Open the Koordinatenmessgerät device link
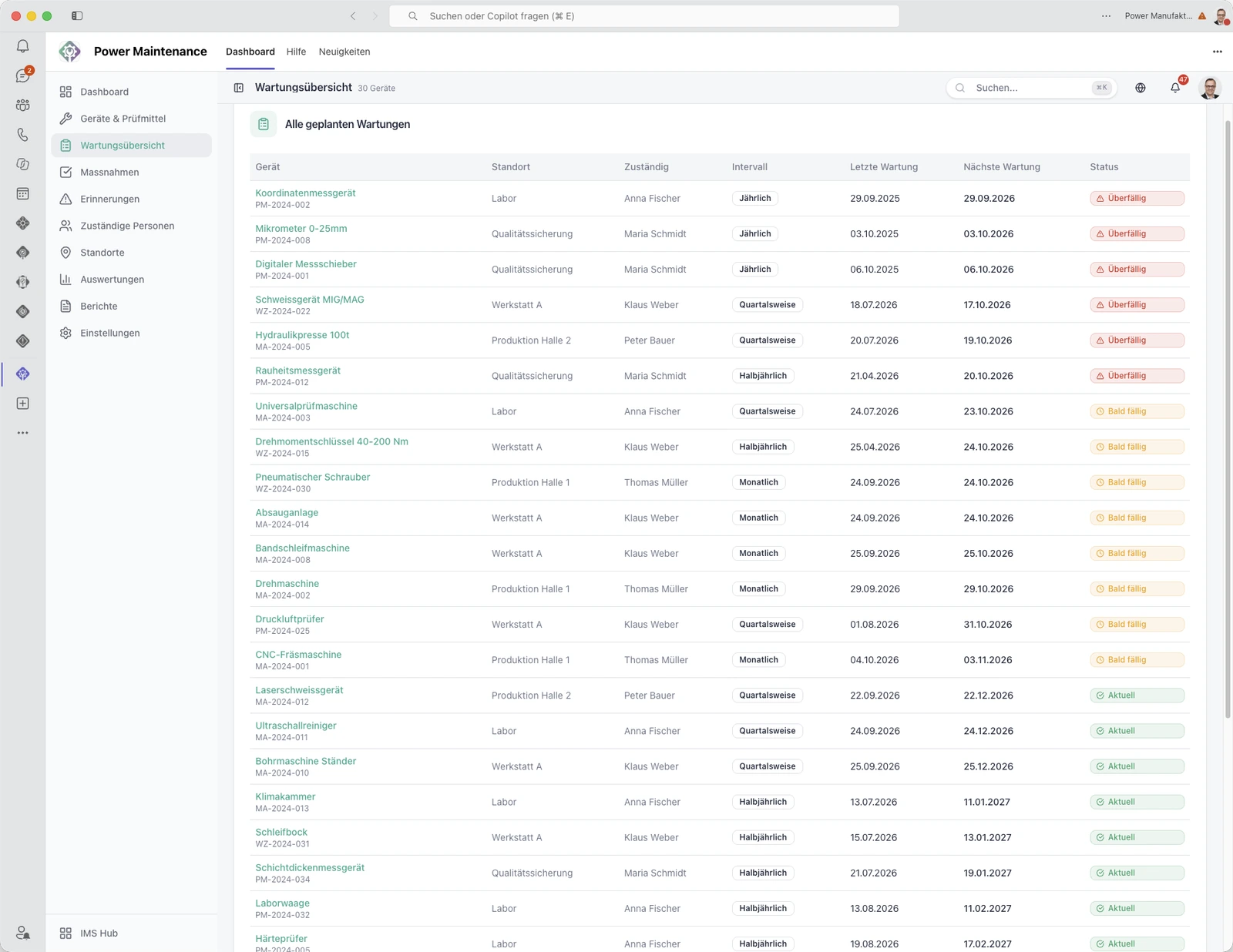 (x=305, y=193)
